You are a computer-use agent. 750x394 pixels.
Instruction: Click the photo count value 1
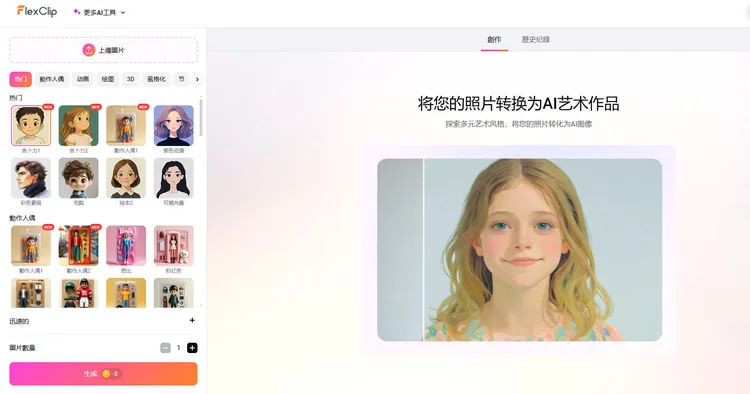point(178,348)
